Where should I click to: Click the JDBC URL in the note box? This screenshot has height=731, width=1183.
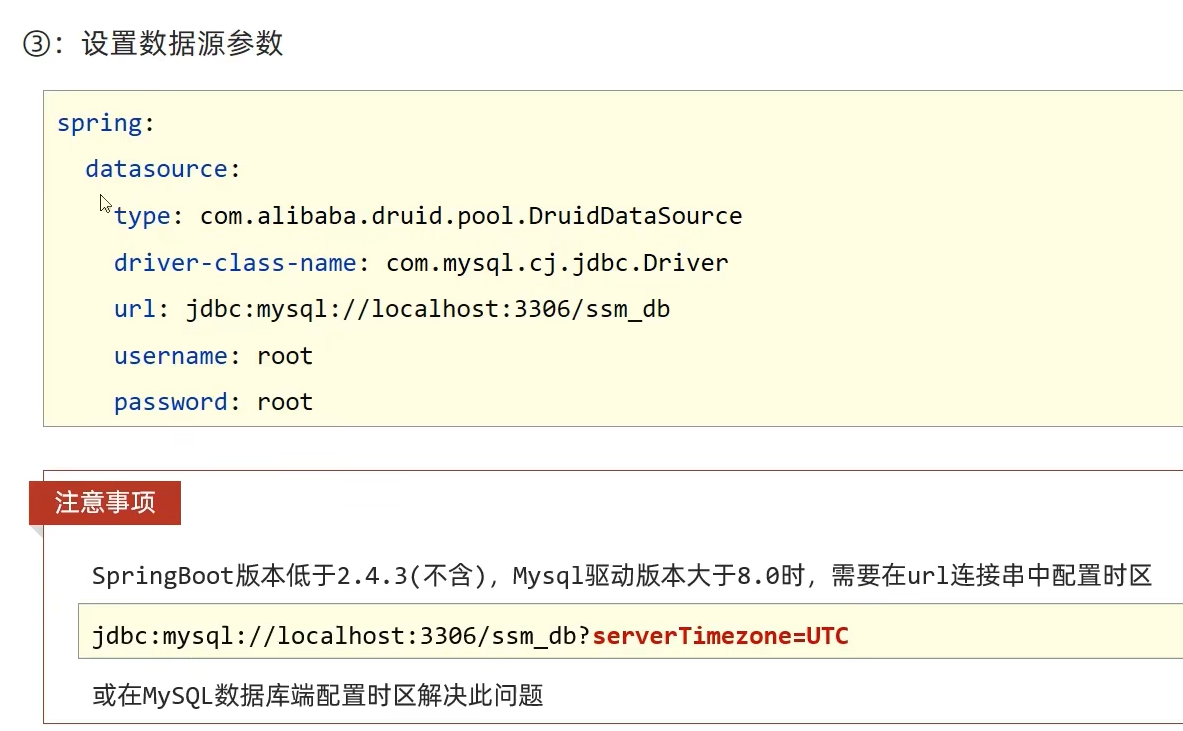tap(340, 636)
